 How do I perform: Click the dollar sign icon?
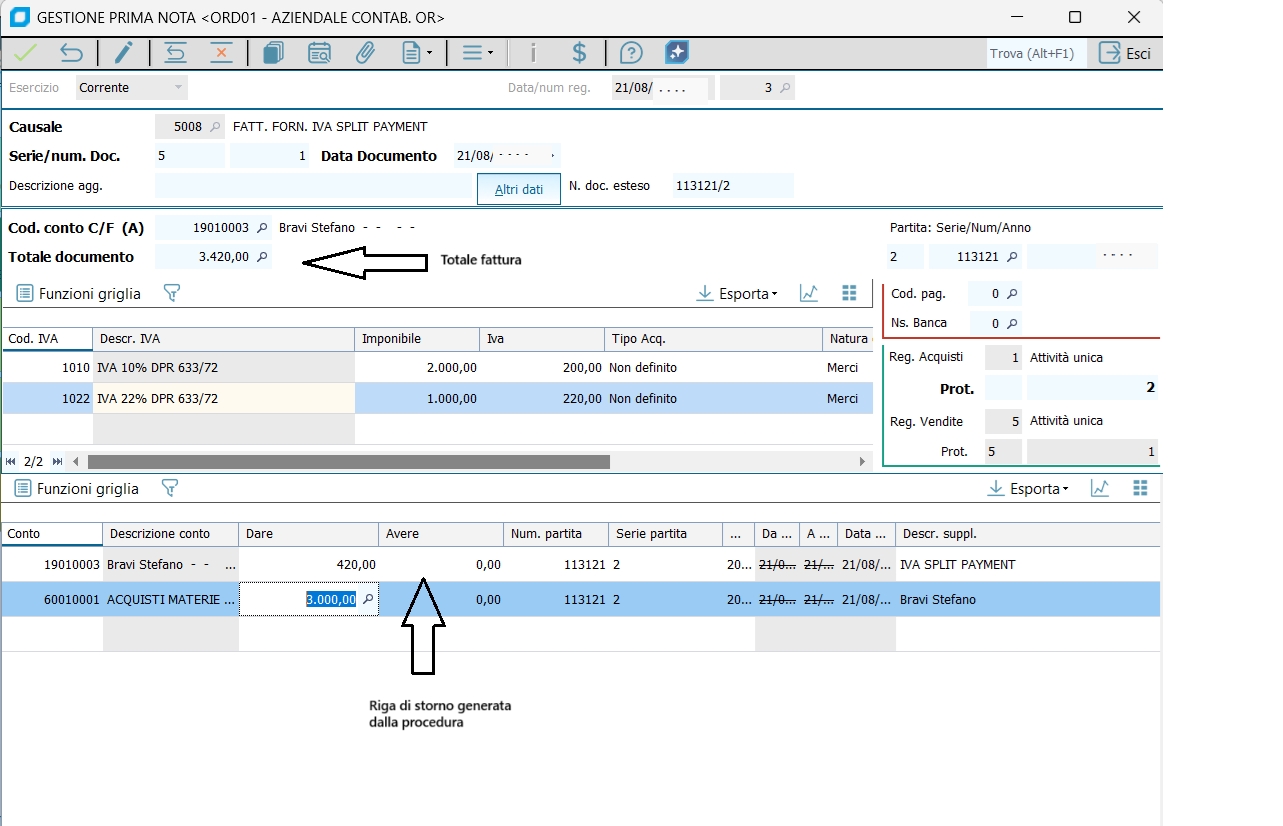[578, 53]
